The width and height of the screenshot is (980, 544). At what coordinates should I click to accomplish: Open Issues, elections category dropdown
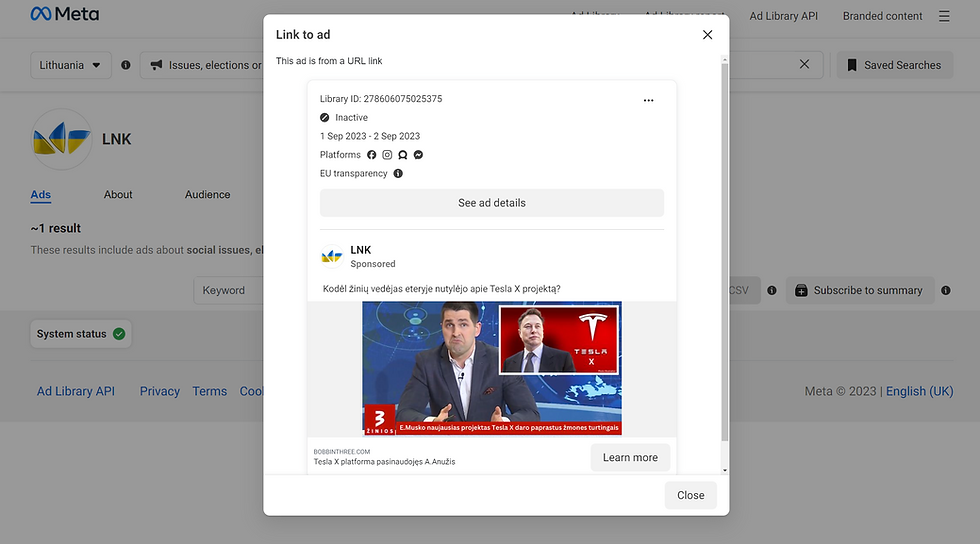pyautogui.click(x=202, y=65)
